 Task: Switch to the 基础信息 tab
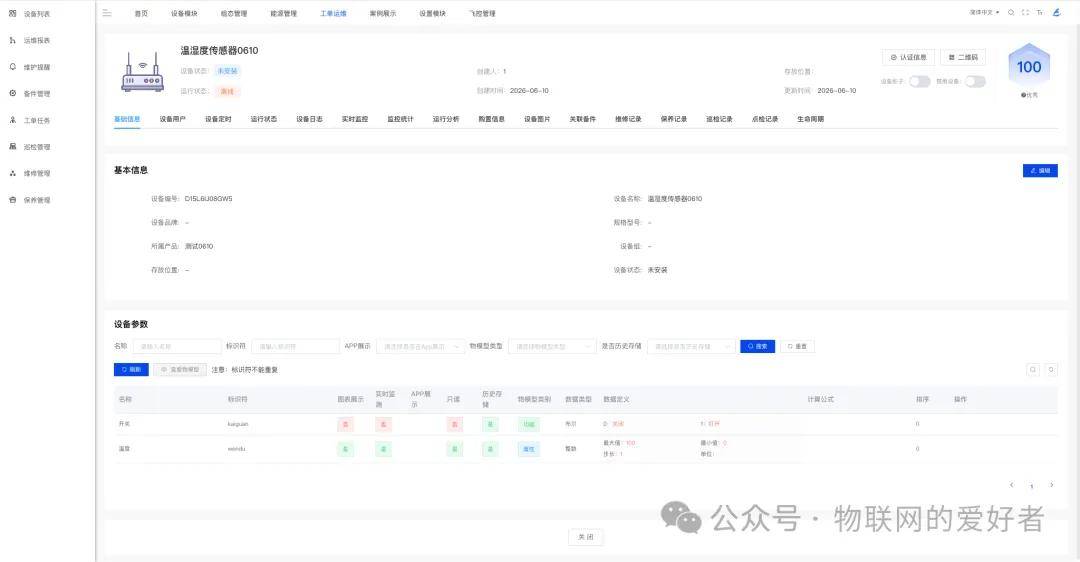127,119
